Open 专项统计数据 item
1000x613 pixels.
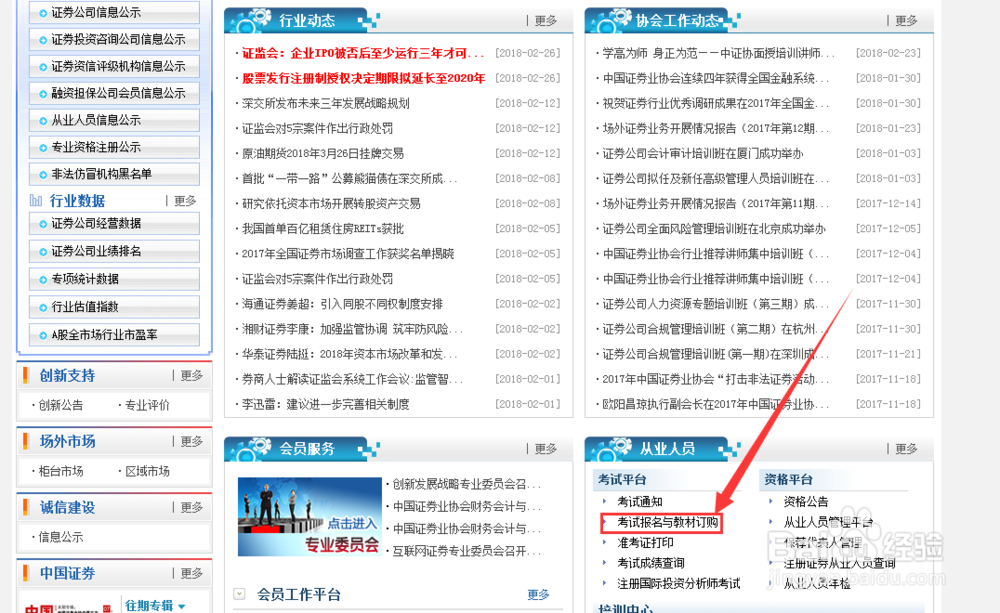click(x=114, y=279)
